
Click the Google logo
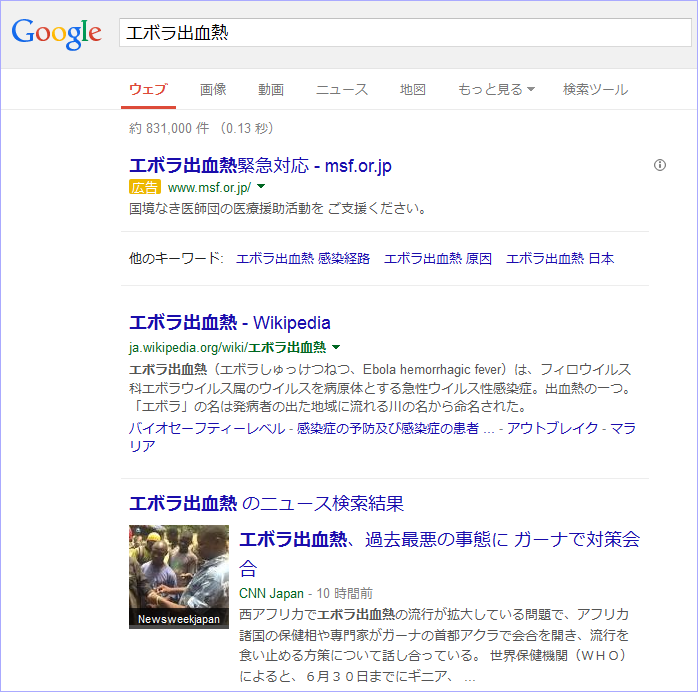pos(57,33)
